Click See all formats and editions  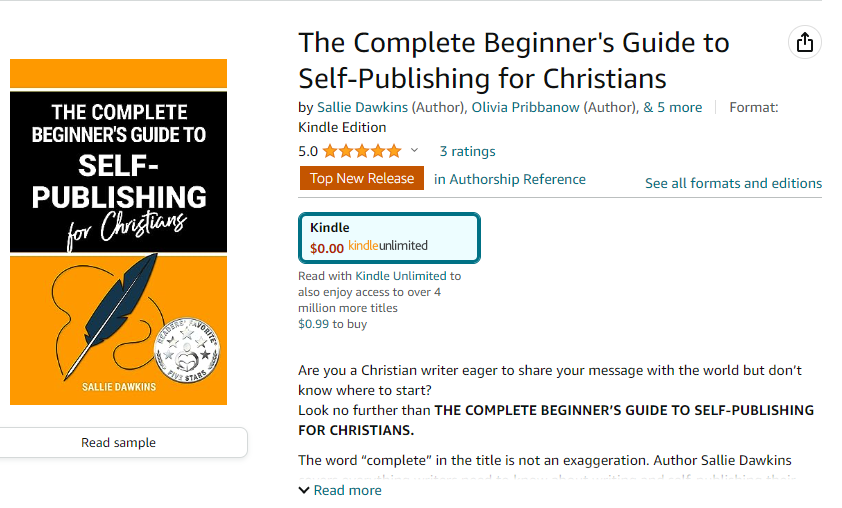click(x=734, y=184)
